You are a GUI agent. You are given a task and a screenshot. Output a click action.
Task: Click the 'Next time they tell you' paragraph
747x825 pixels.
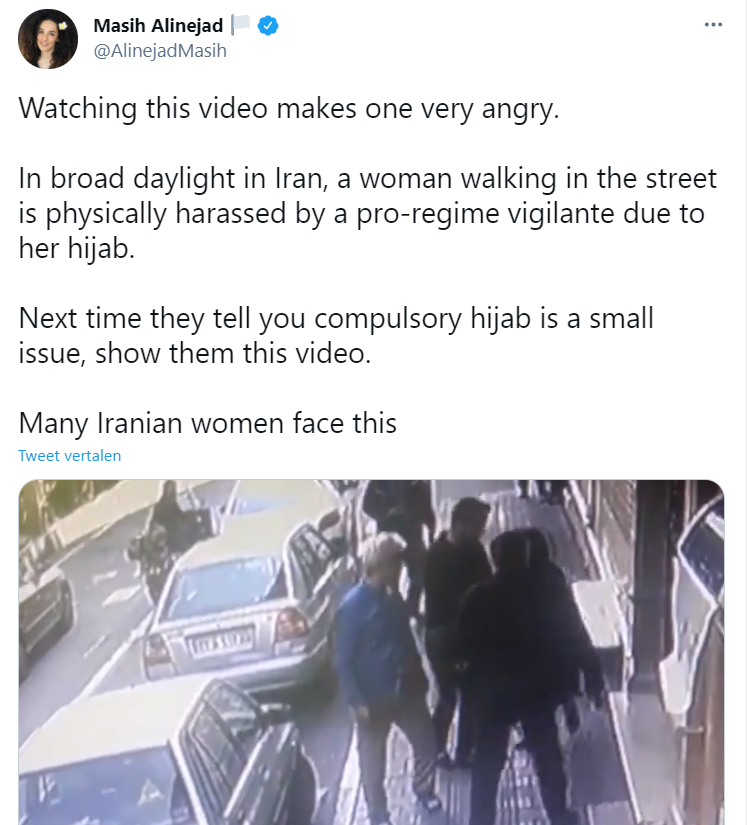point(336,335)
